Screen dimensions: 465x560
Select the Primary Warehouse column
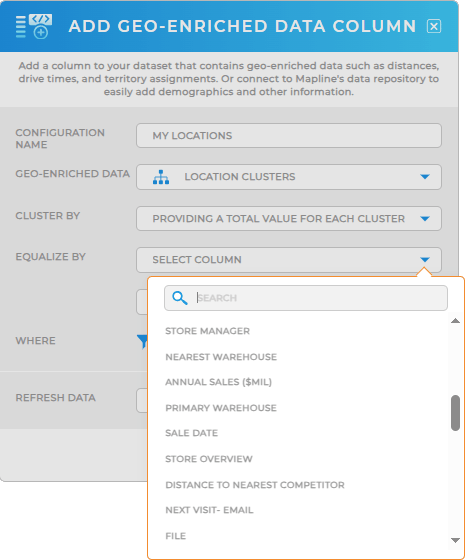[x=221, y=408]
